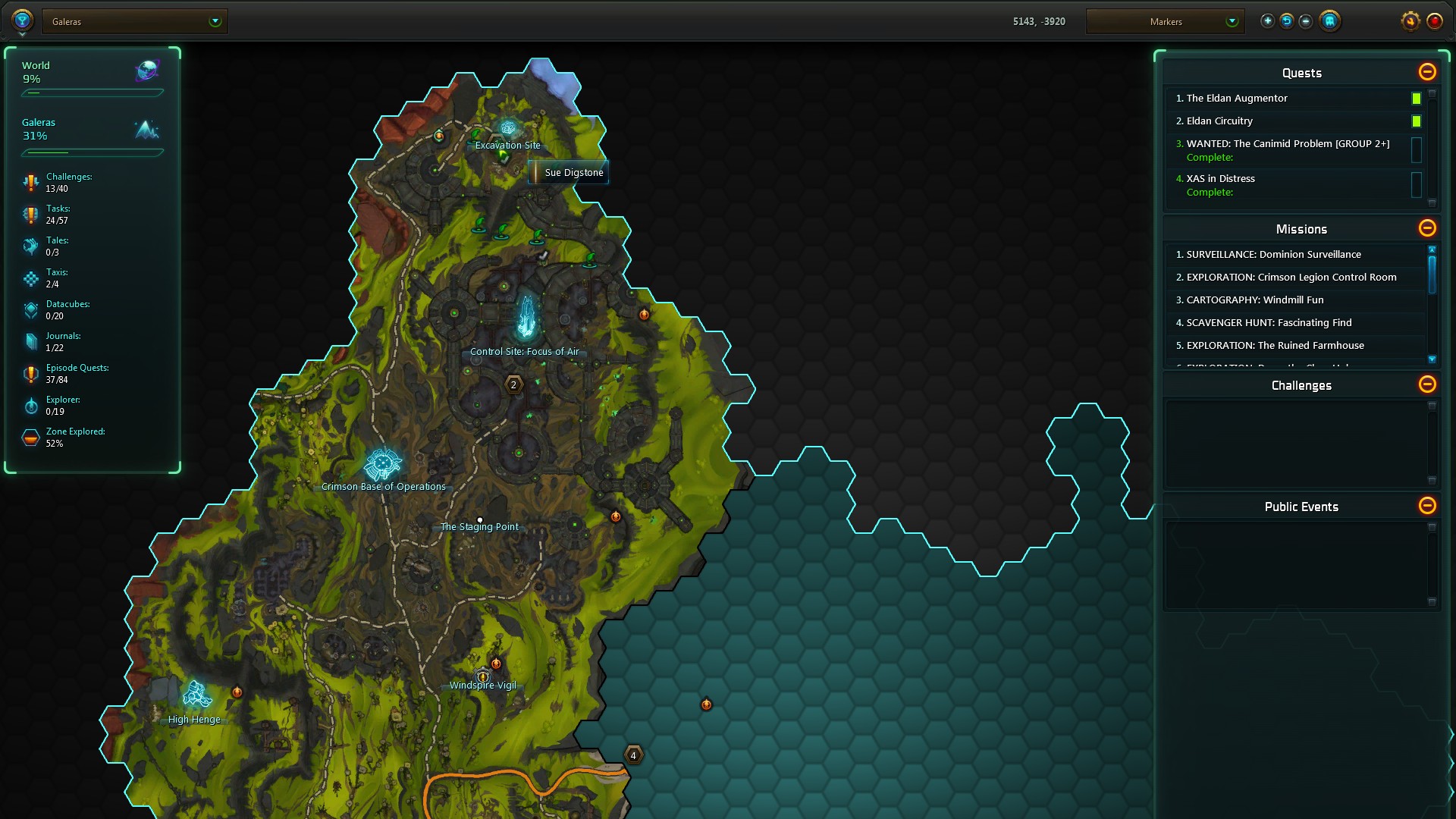This screenshot has height=819, width=1456.
Task: Click the World 9% progress bar
Action: (x=93, y=93)
